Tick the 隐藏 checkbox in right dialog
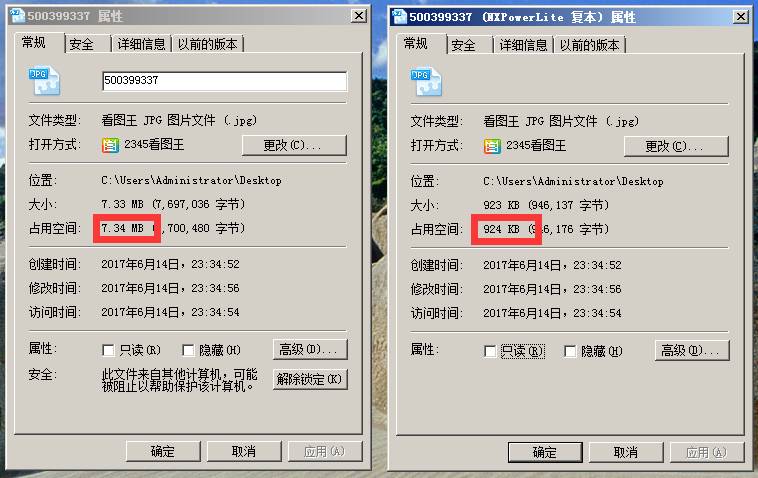The image size is (758, 478). pos(570,351)
